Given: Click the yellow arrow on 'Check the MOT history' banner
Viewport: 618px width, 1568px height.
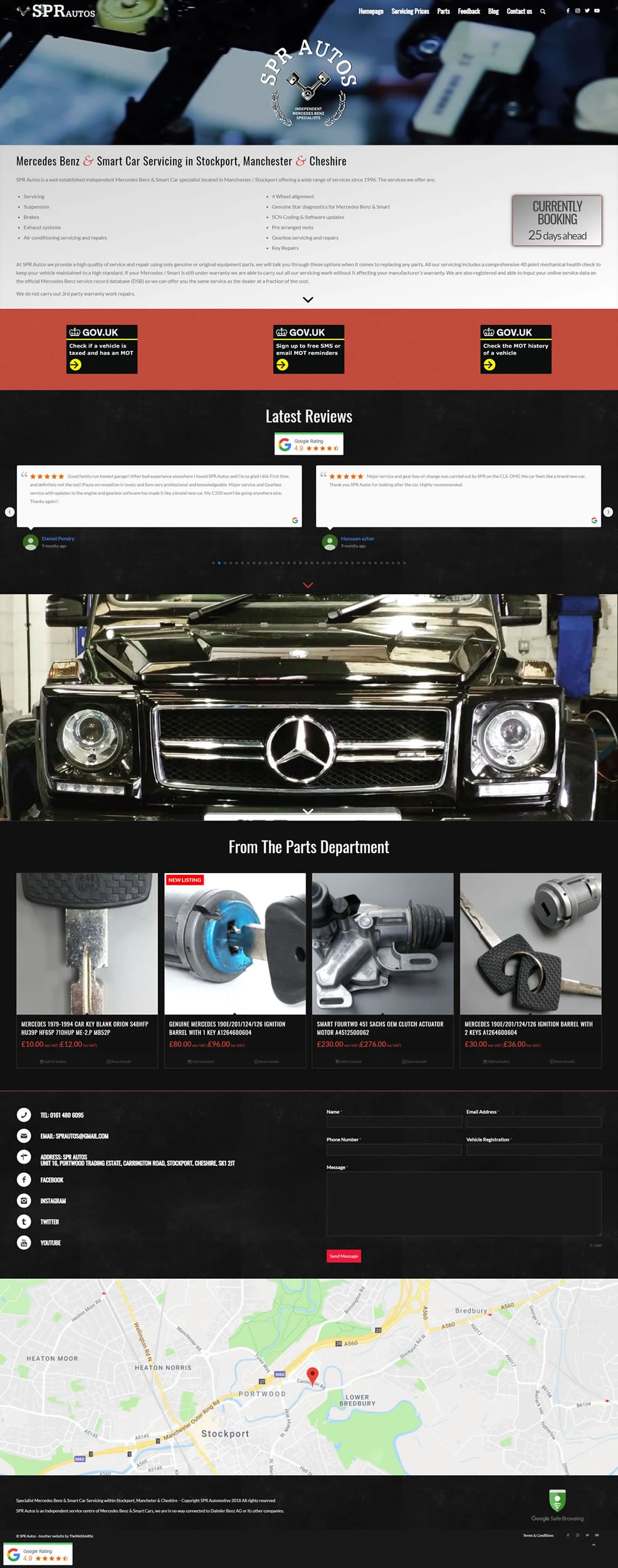Looking at the screenshot, I should pyautogui.click(x=490, y=365).
